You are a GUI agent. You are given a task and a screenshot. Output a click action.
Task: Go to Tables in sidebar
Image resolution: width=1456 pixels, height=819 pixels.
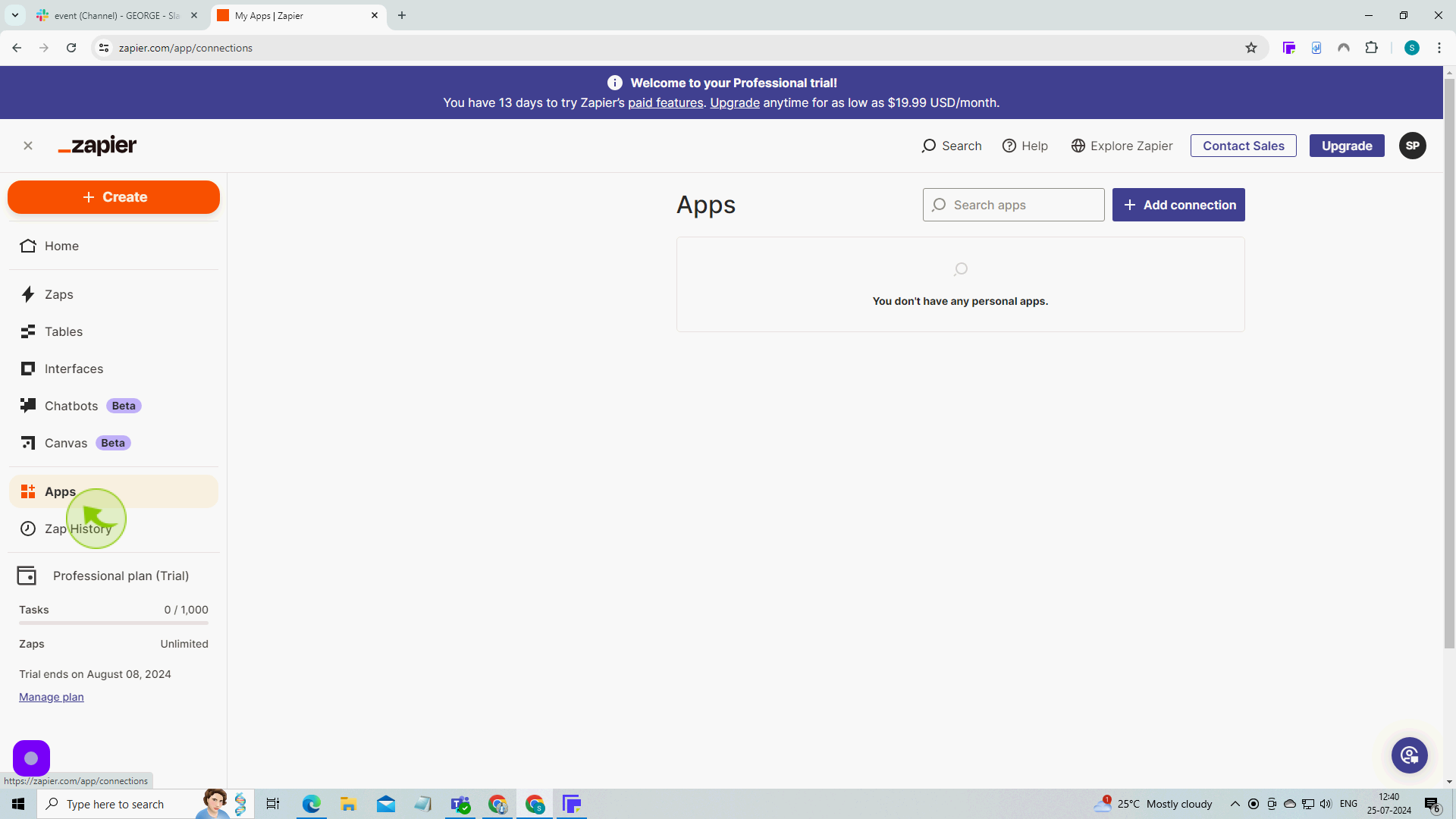(114, 331)
